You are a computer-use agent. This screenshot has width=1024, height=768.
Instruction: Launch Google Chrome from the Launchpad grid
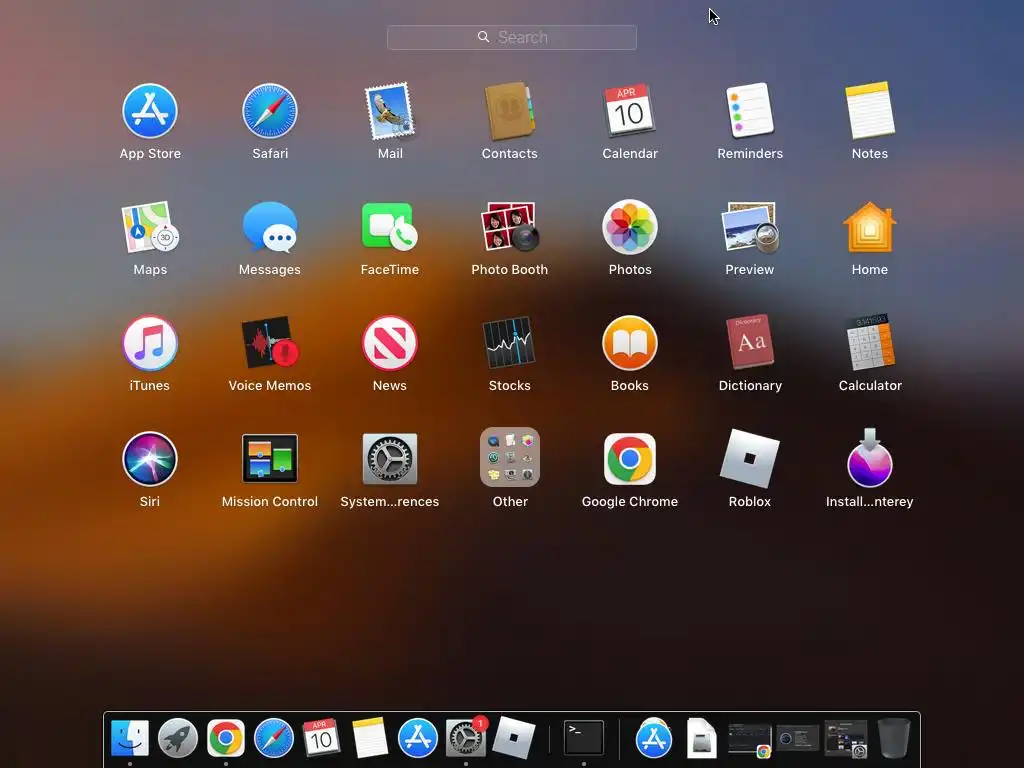click(x=630, y=459)
